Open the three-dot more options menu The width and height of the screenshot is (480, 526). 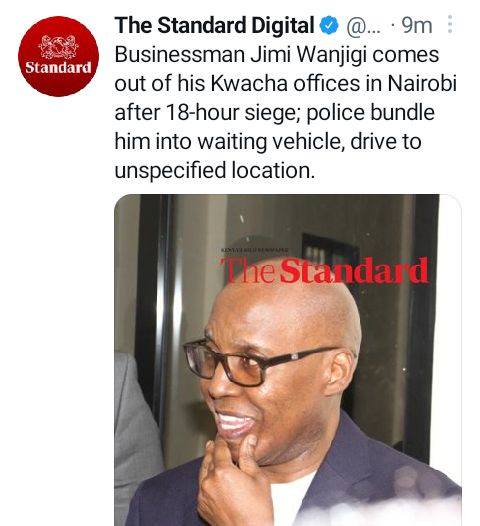coord(450,25)
